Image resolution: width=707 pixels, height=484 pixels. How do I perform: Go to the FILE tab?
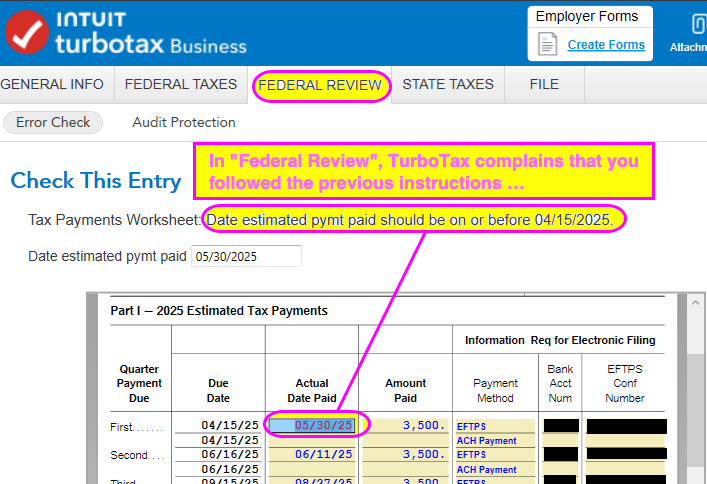[x=544, y=84]
